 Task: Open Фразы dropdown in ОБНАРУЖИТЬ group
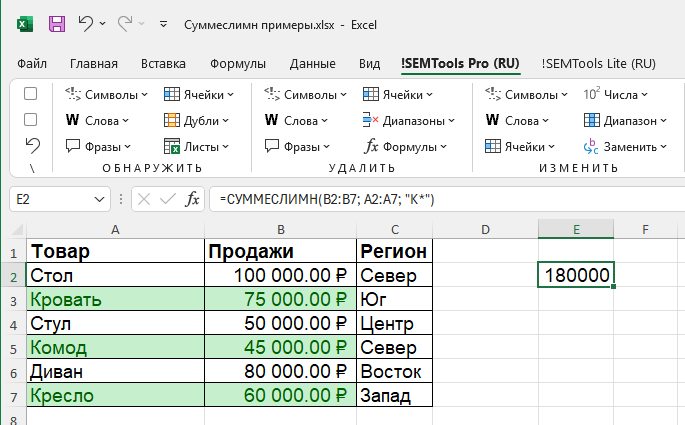pos(98,146)
